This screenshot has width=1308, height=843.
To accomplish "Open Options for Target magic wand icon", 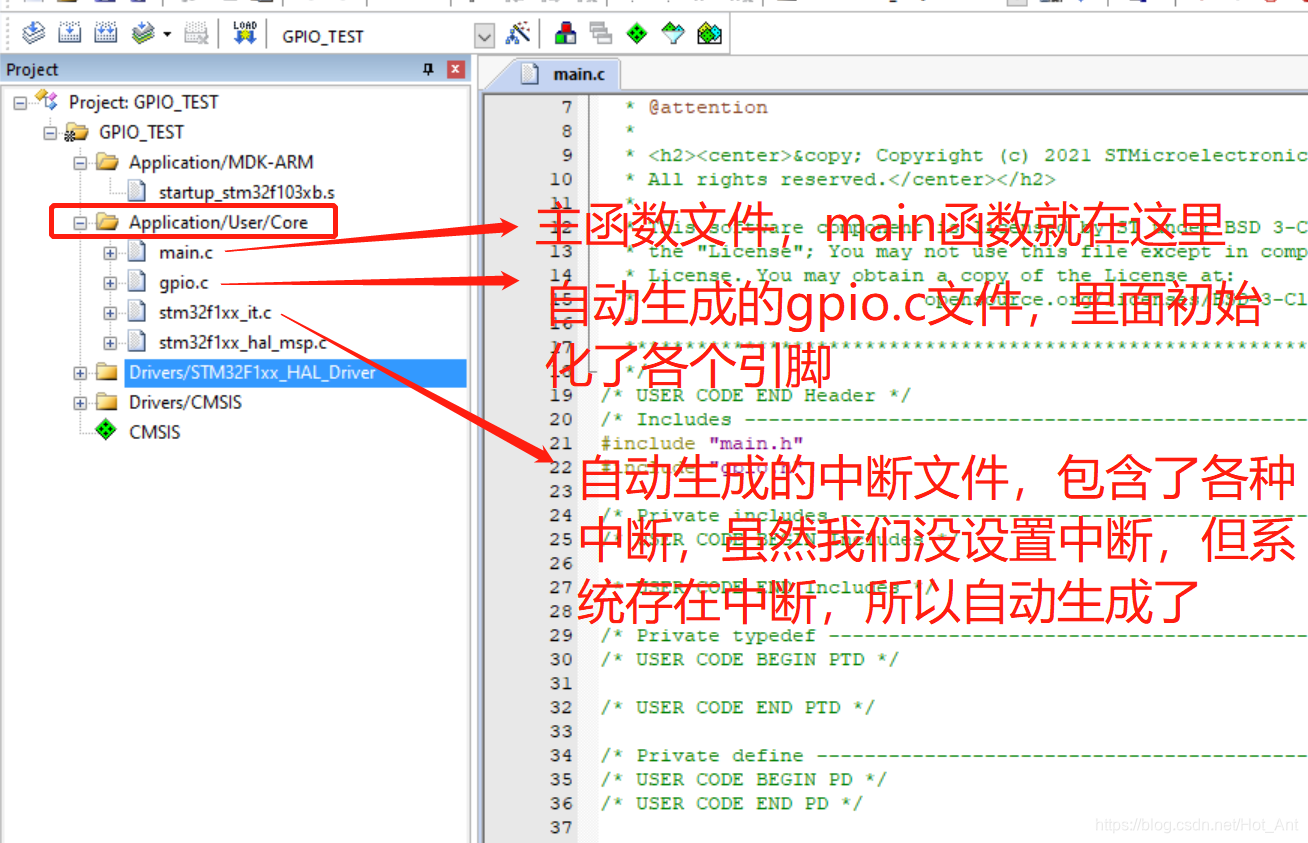I will coord(518,34).
